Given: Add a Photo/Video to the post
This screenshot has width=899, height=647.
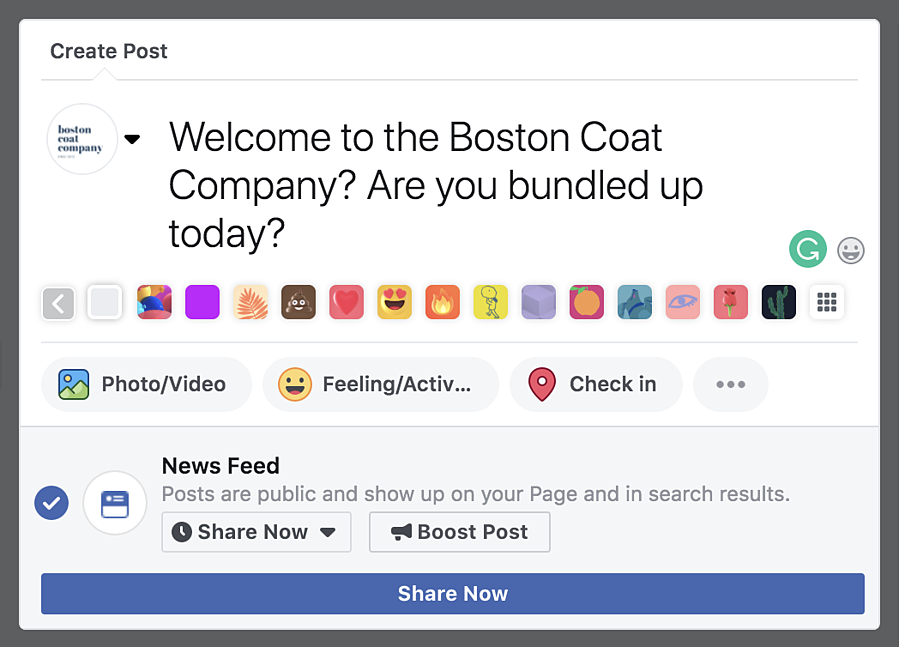Looking at the screenshot, I should coord(146,384).
